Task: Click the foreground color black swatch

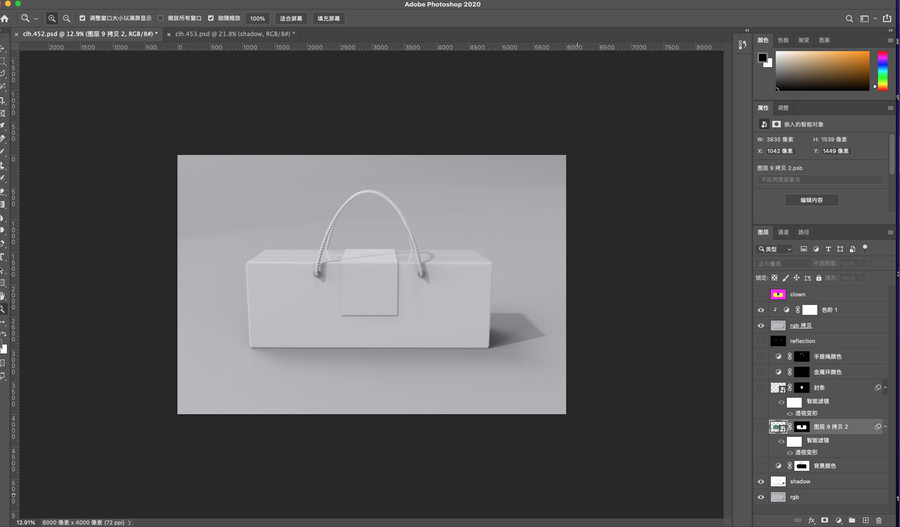Action: pos(762,57)
